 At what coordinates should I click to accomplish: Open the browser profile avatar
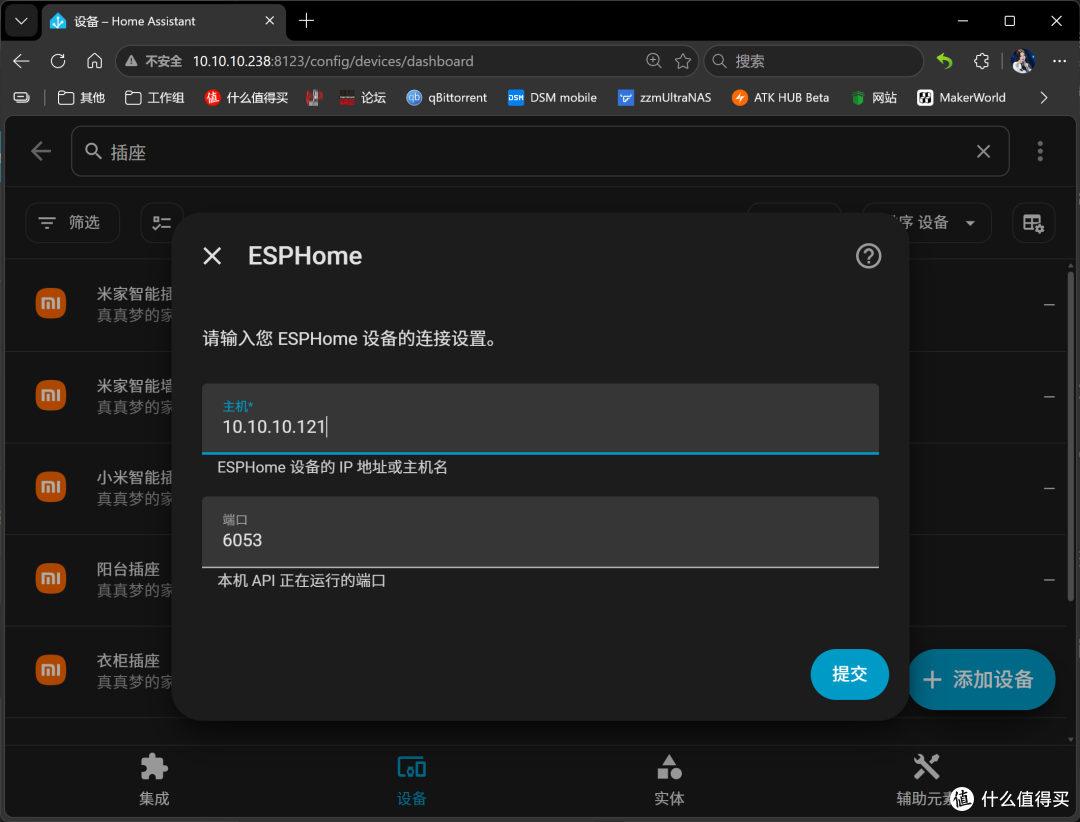point(1023,61)
